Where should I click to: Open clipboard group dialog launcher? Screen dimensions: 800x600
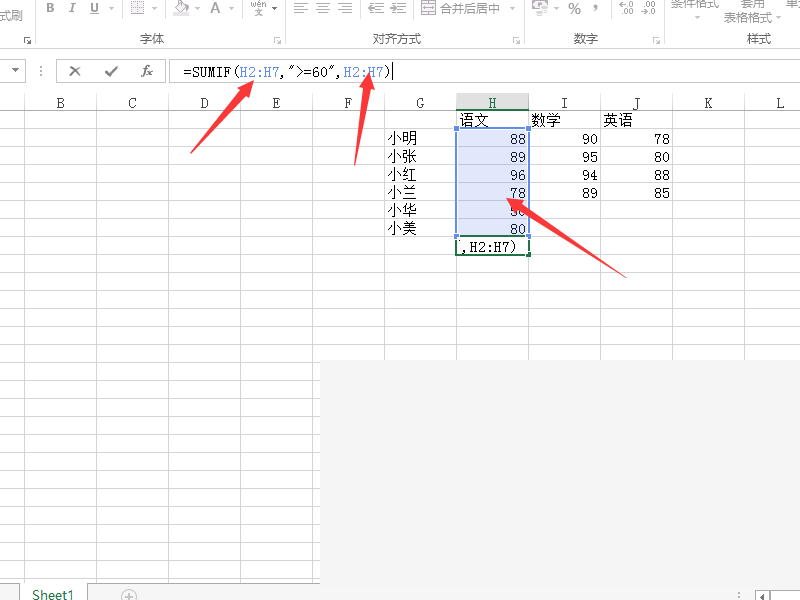[x=28, y=40]
